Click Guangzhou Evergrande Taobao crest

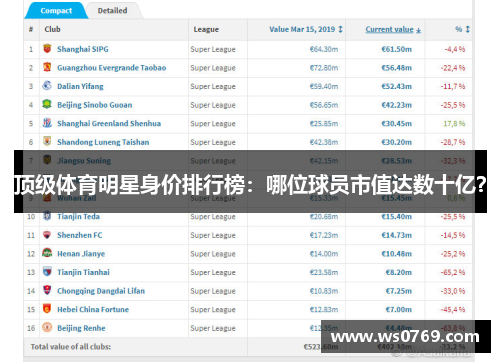(47, 67)
